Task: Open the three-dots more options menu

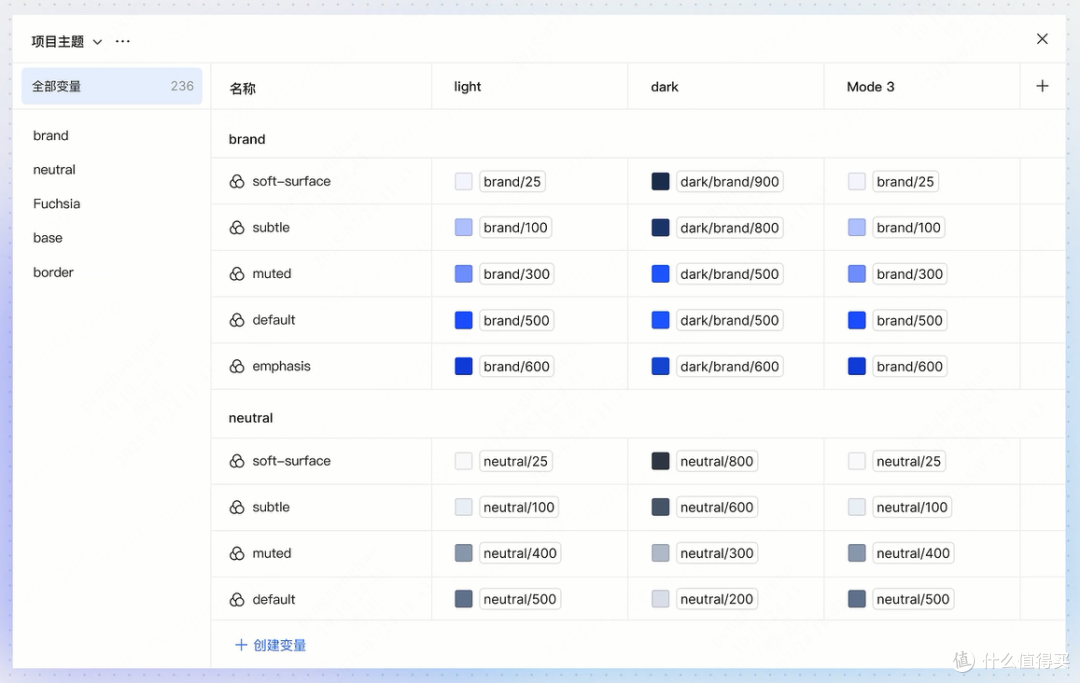Action: (x=123, y=41)
